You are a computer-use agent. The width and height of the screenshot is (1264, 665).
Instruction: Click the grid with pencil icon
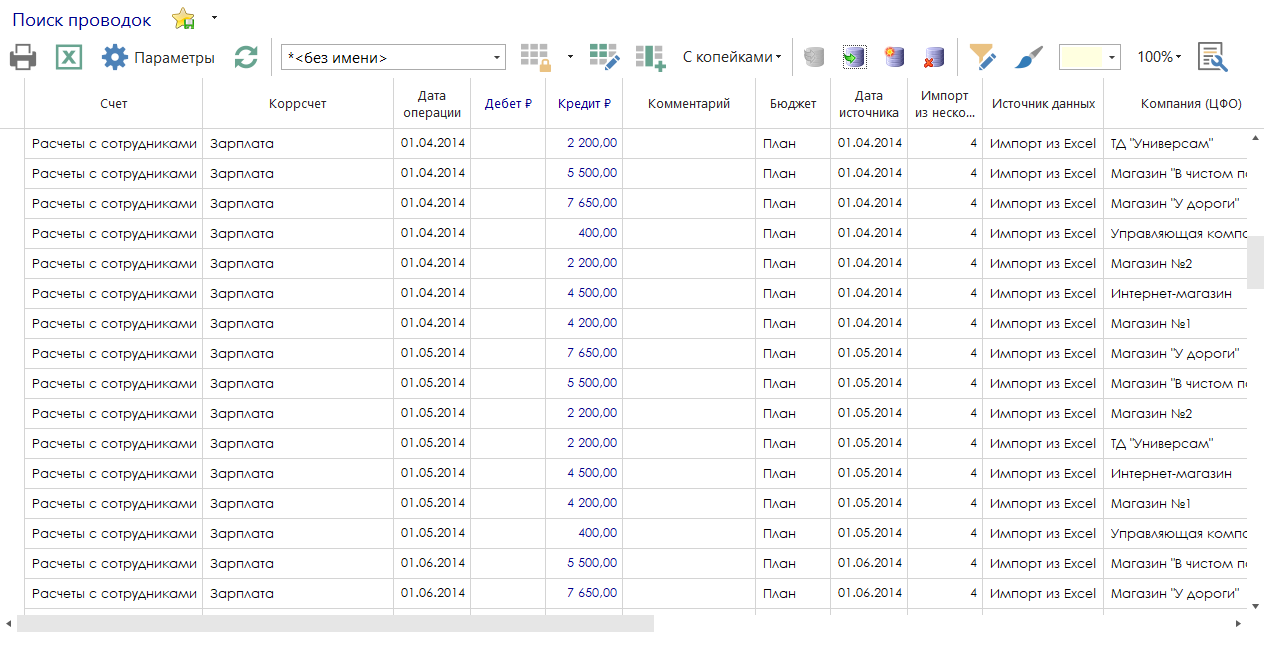[604, 57]
